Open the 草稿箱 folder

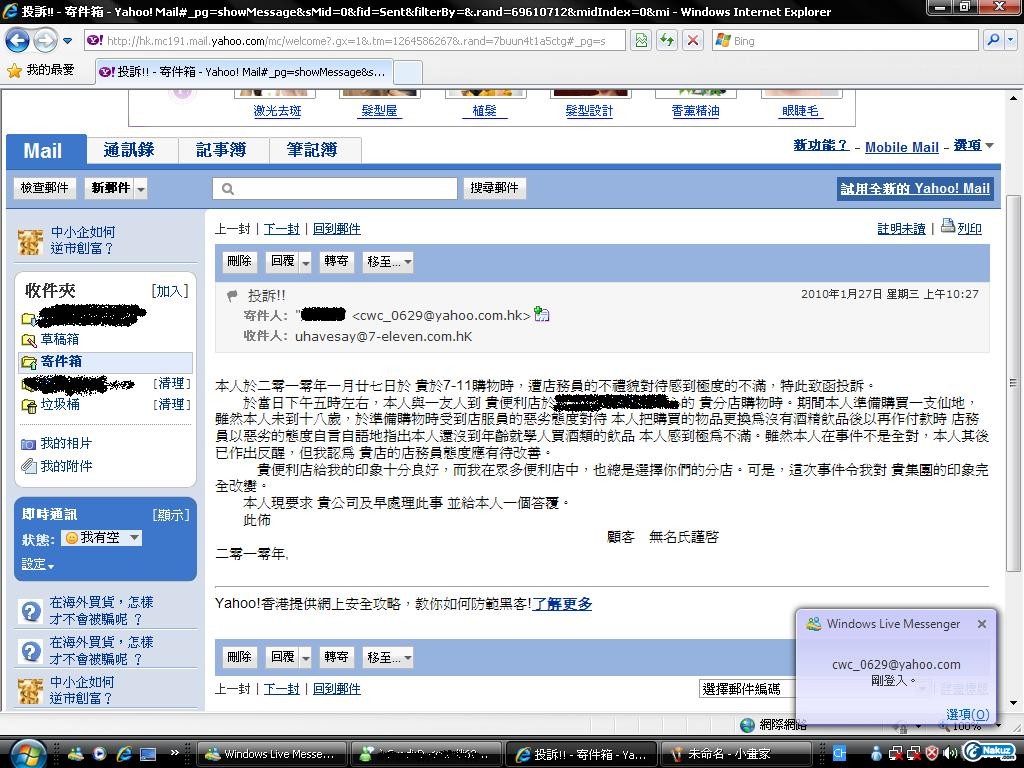coord(59,340)
